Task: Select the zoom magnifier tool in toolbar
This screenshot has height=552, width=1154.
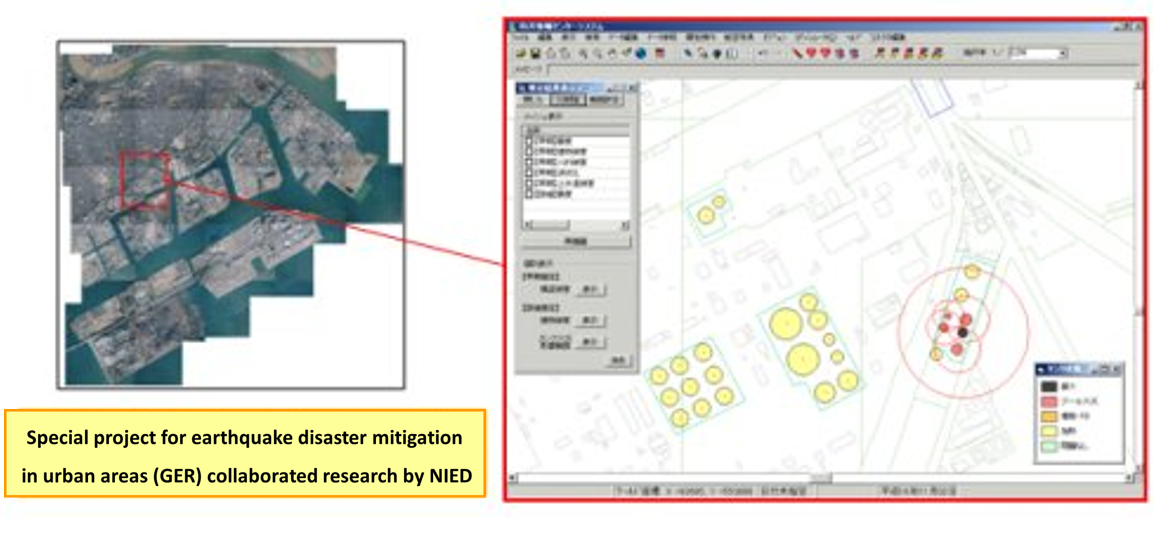Action: click(583, 53)
